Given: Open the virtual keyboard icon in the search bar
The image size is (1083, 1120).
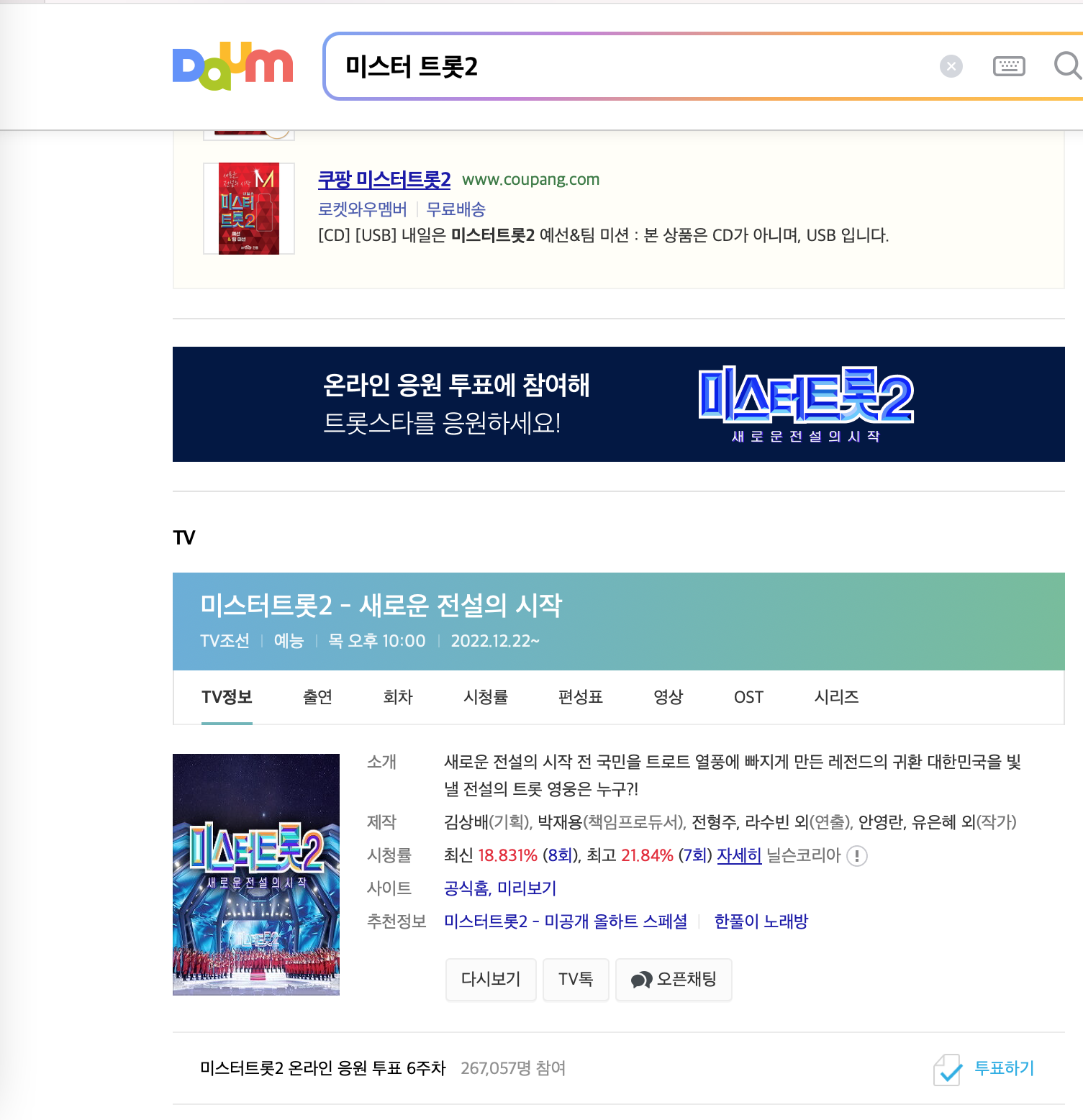Looking at the screenshot, I should click(x=1009, y=67).
